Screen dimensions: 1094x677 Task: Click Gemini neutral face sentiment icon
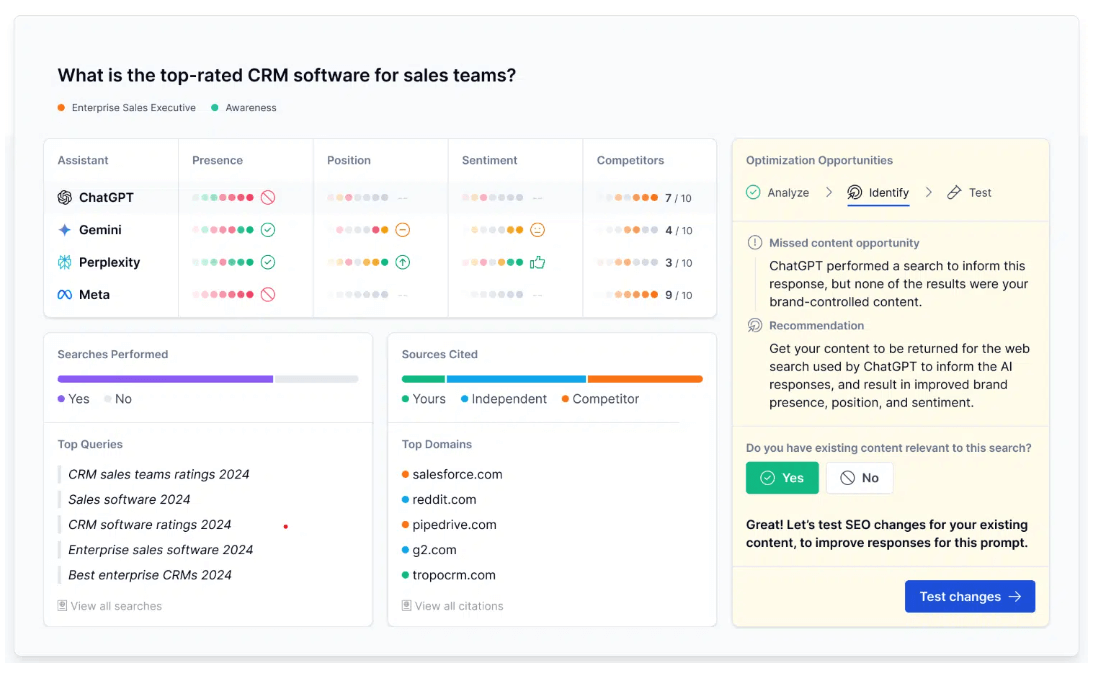coord(537,230)
